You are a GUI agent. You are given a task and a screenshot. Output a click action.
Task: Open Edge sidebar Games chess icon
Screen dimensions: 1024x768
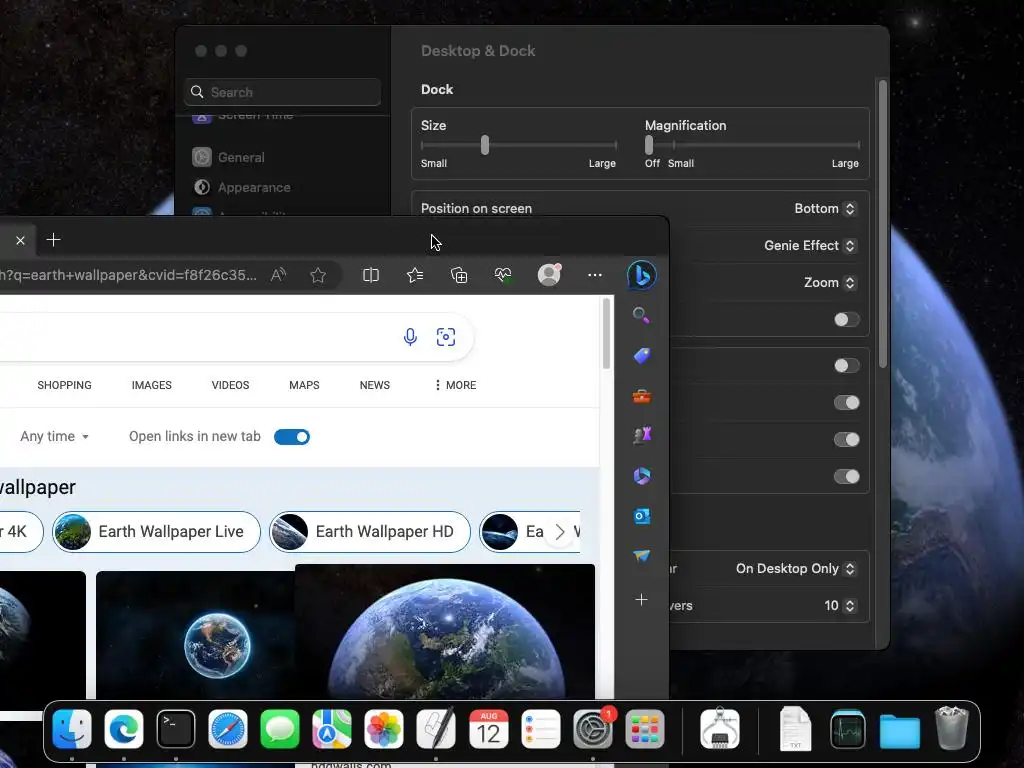(641, 435)
